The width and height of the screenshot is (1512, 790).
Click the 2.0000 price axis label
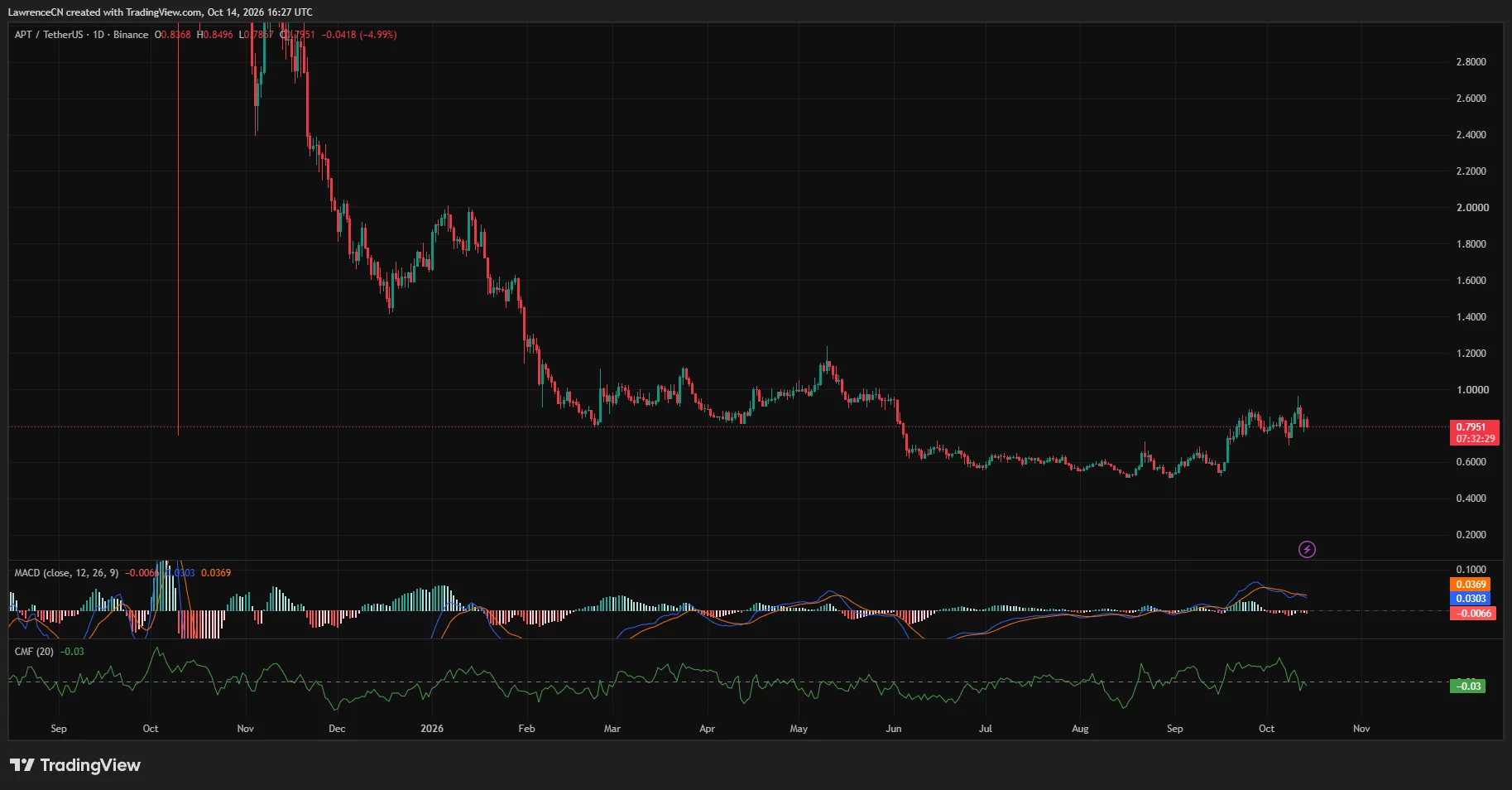(1472, 208)
